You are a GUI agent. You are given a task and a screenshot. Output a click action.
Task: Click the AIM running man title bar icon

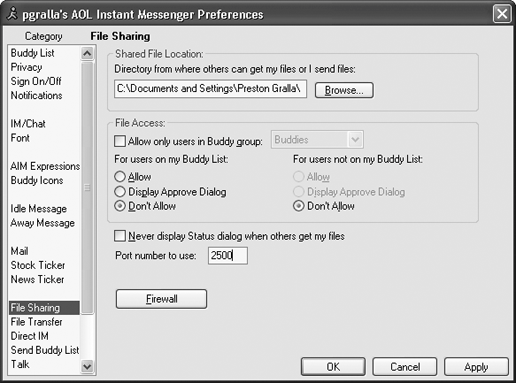(12, 14)
